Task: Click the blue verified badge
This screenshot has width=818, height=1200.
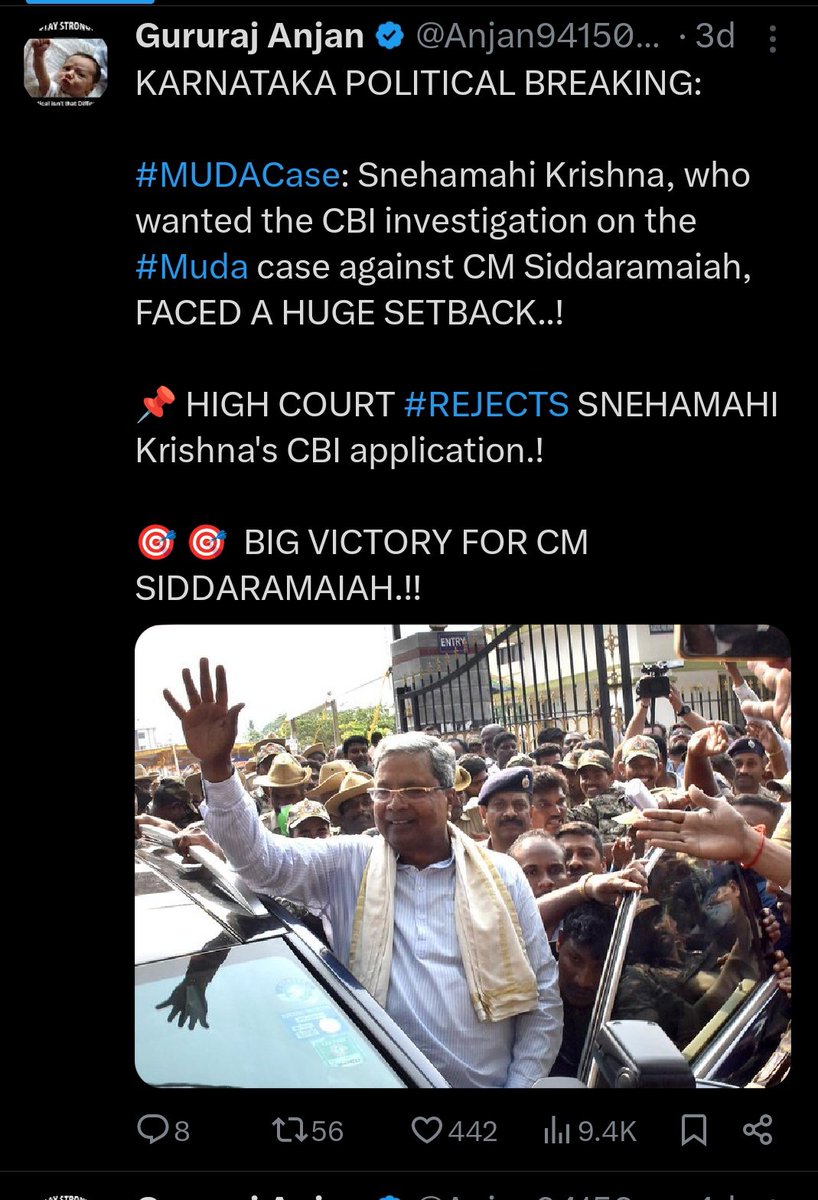Action: click(389, 37)
